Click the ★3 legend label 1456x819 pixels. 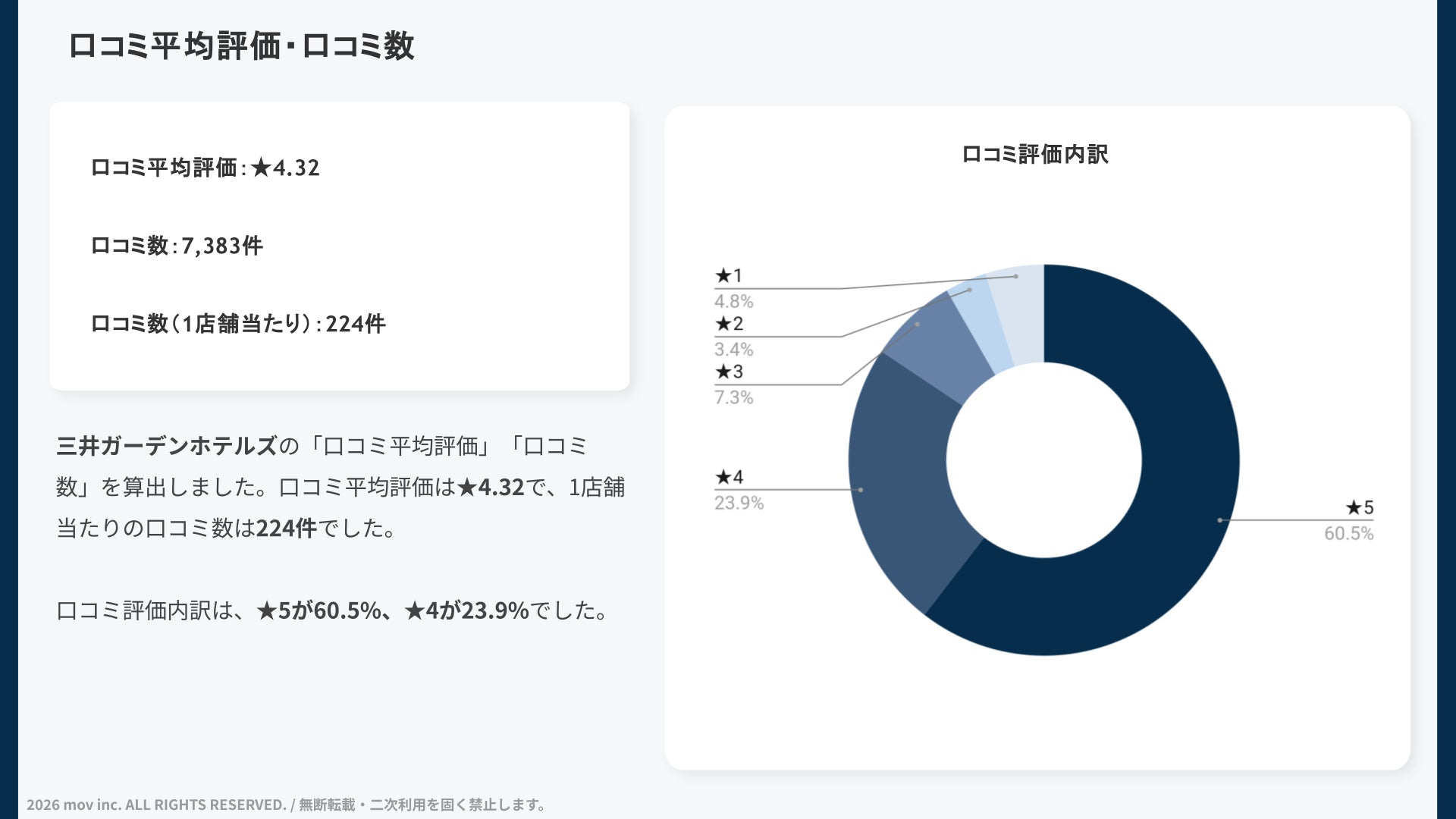(x=729, y=372)
